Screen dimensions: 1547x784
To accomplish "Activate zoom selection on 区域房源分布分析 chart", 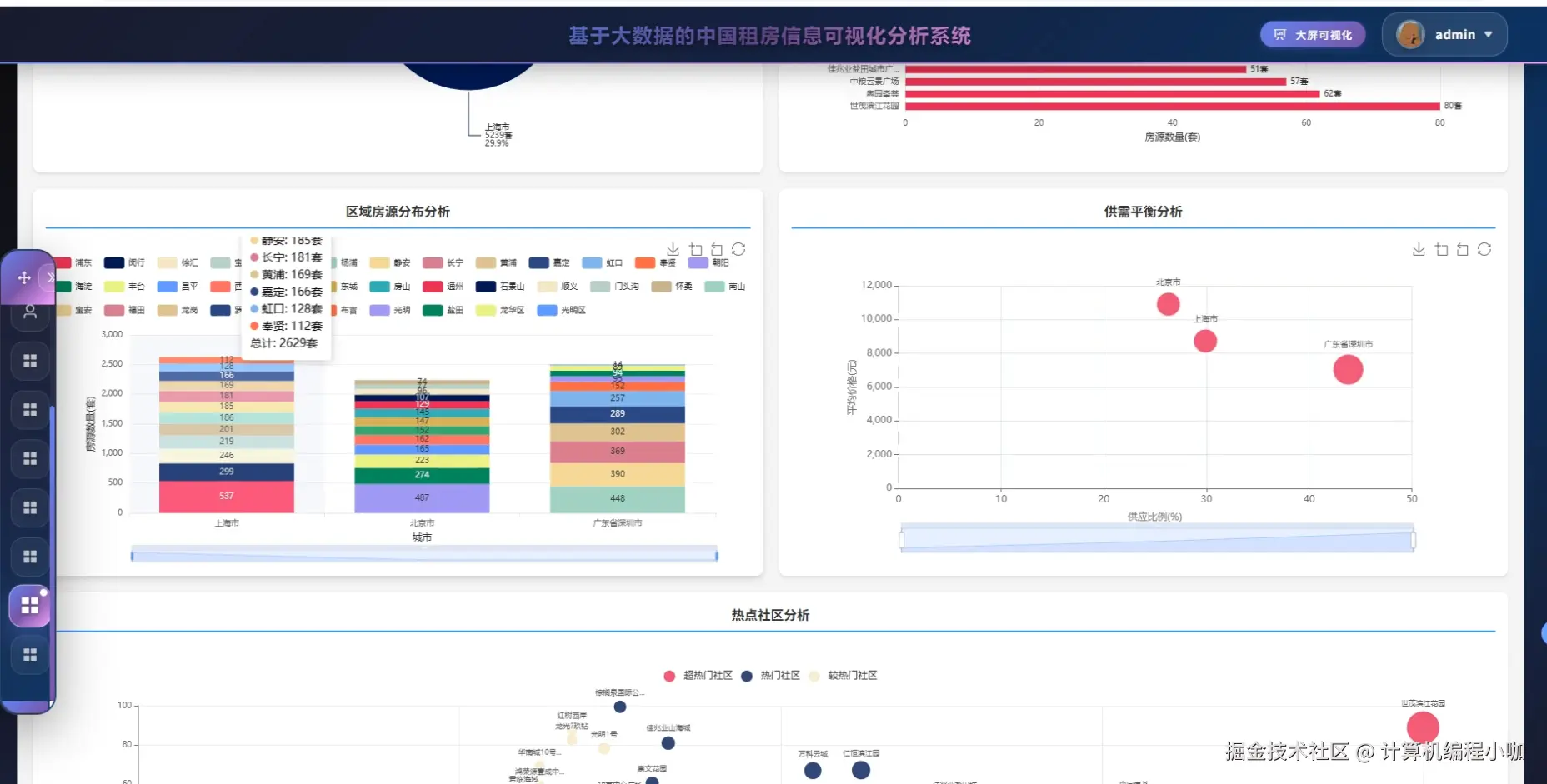I will [697, 249].
